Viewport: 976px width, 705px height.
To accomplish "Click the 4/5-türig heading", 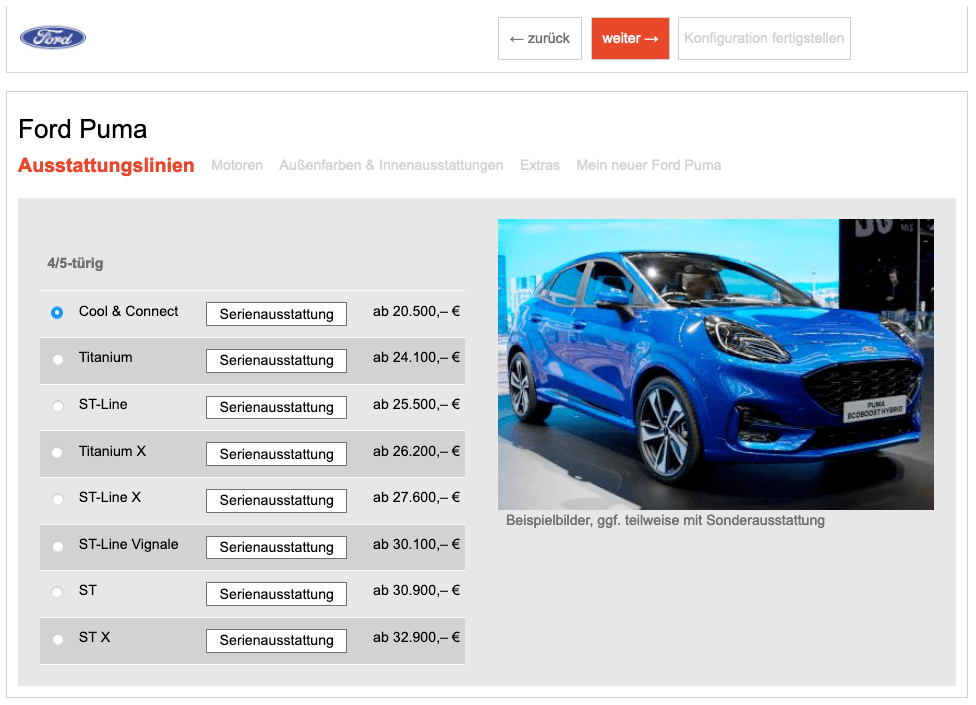I will coord(75,263).
